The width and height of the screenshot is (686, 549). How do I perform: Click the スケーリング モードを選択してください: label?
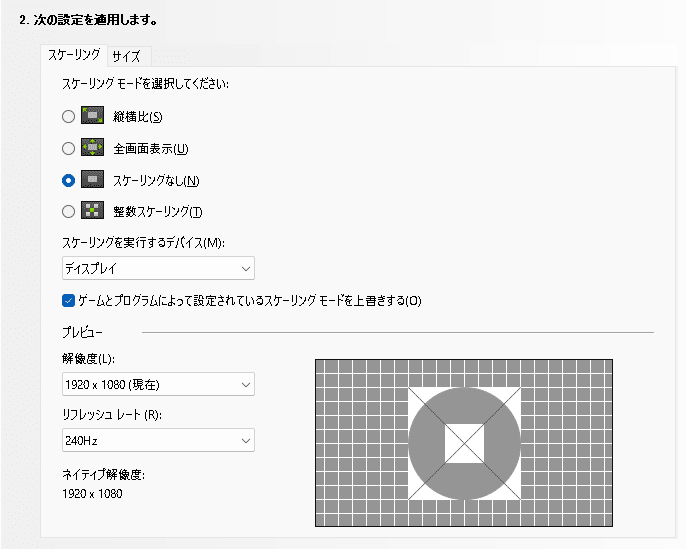tap(145, 84)
